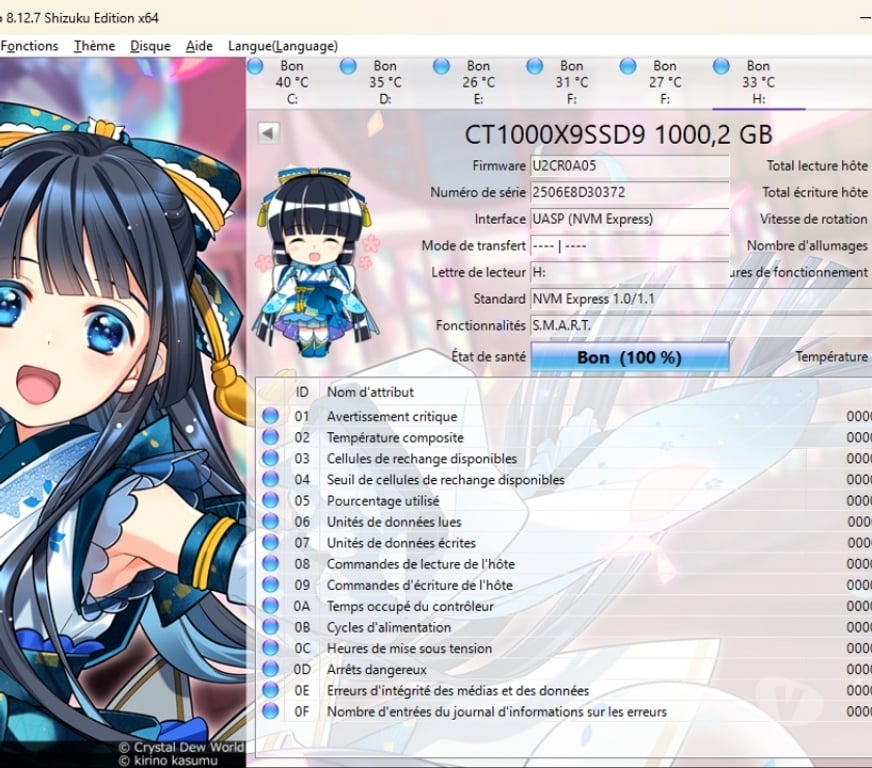872x768 pixels.
Task: Select drive D: status orb at 35 °C
Action: tap(348, 67)
